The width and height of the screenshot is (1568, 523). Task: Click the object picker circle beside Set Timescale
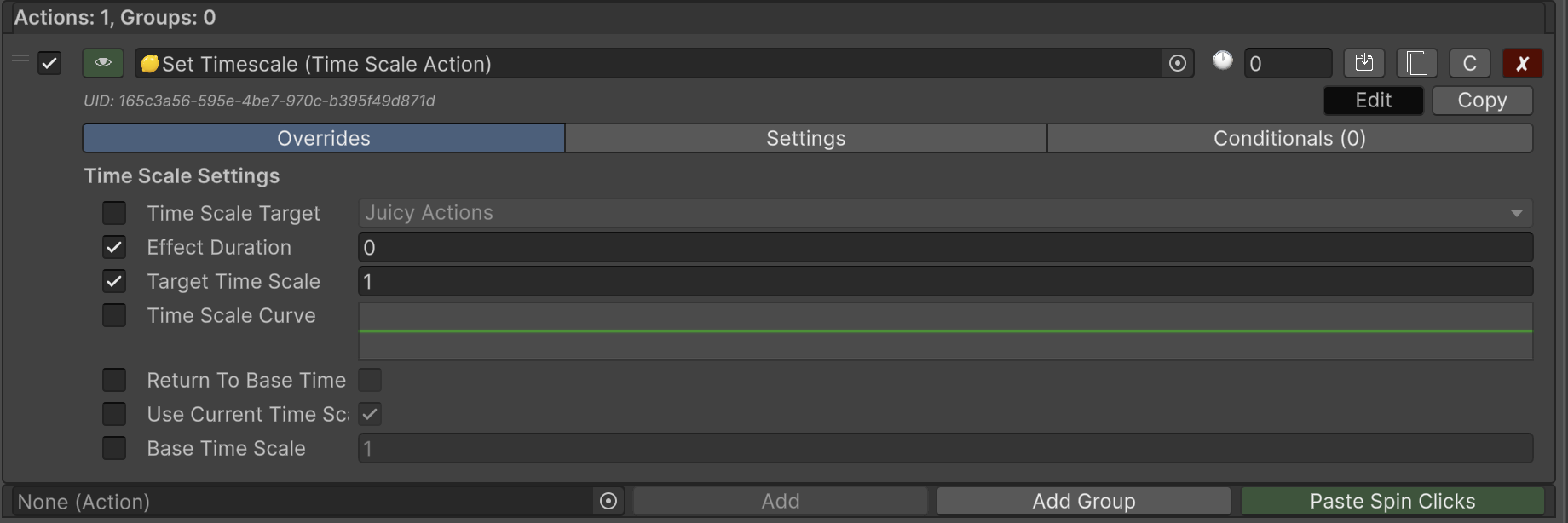click(x=1178, y=63)
